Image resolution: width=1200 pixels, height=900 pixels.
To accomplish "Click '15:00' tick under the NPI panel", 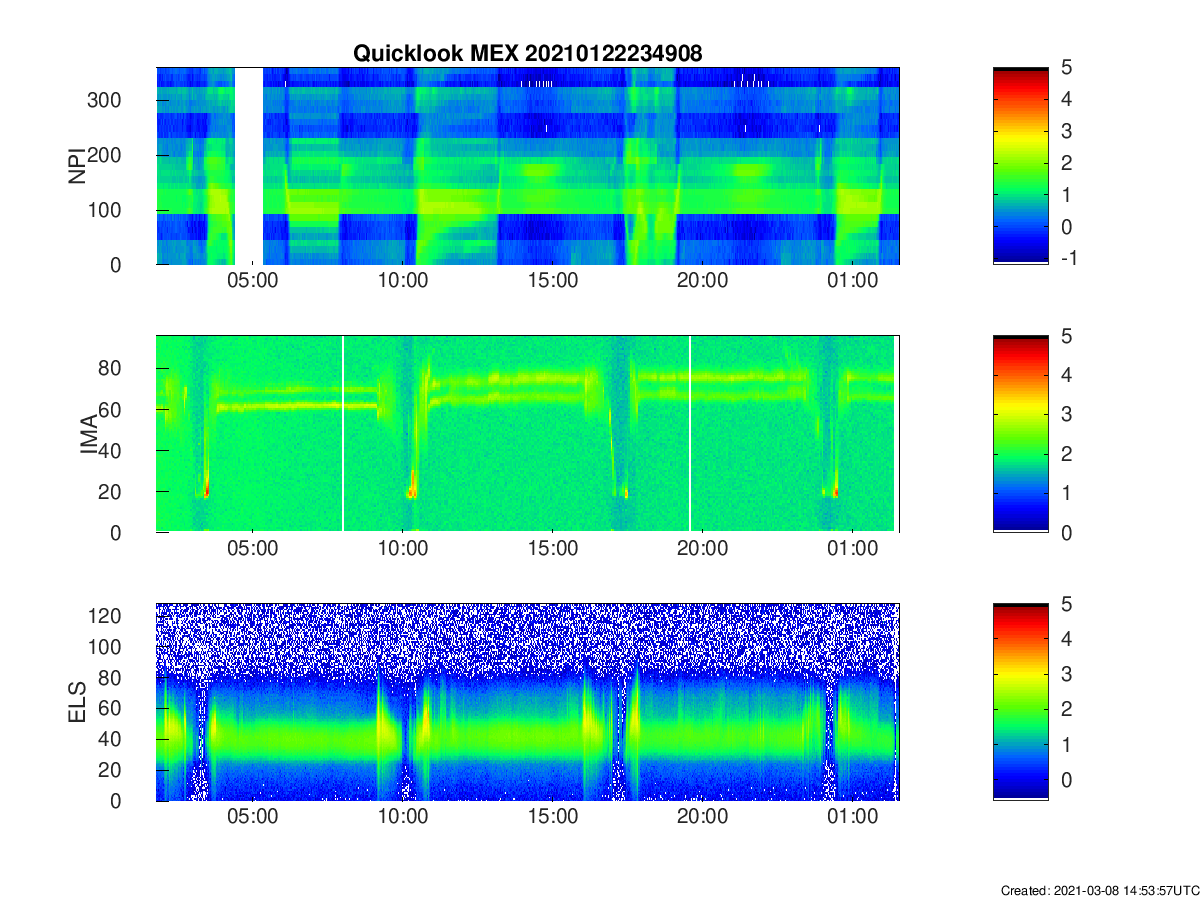I will click(552, 282).
